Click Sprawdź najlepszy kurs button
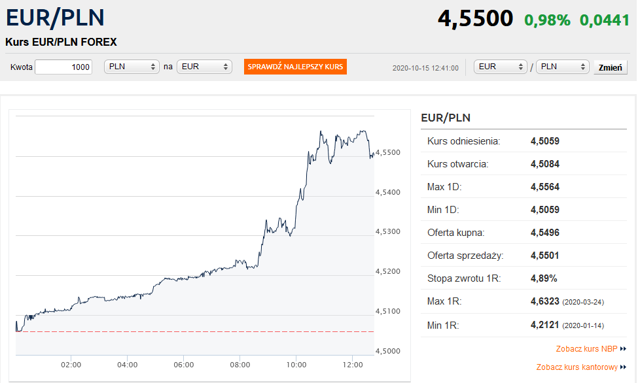 pyautogui.click(x=295, y=67)
